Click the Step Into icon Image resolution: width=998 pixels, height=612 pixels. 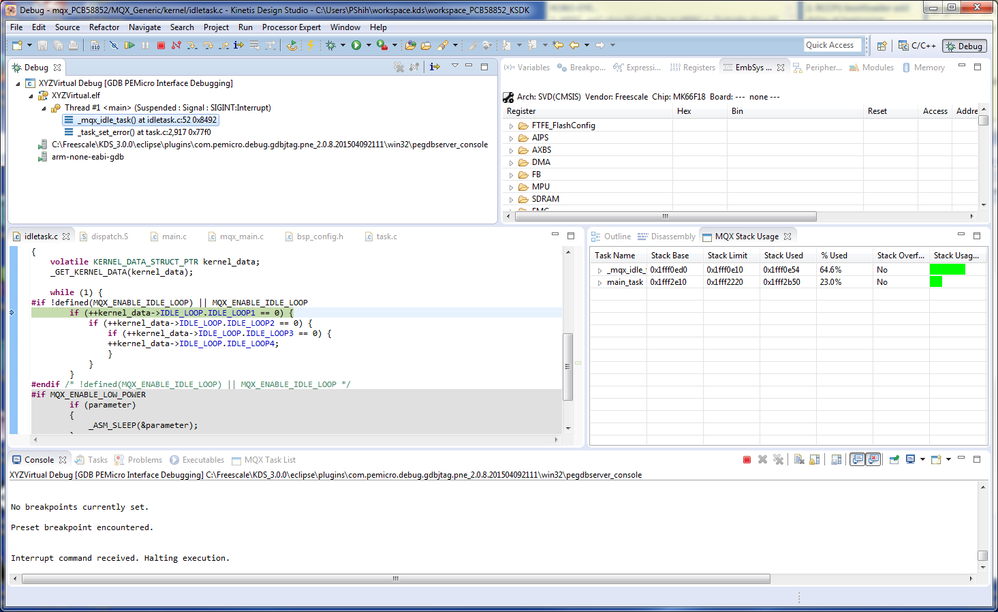tap(192, 45)
